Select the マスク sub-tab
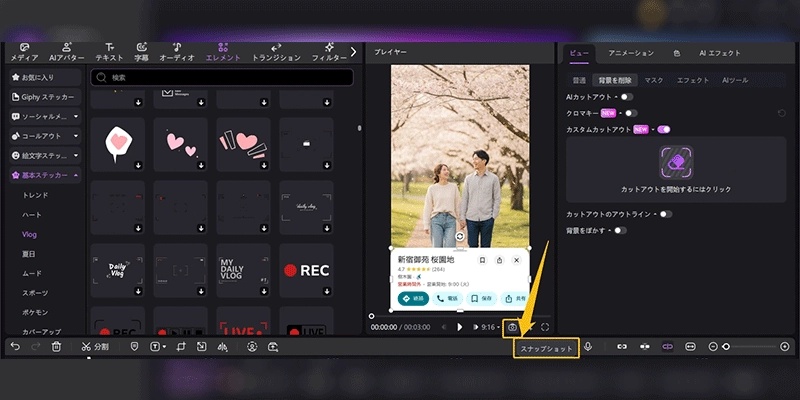800x400 pixels. (654, 80)
